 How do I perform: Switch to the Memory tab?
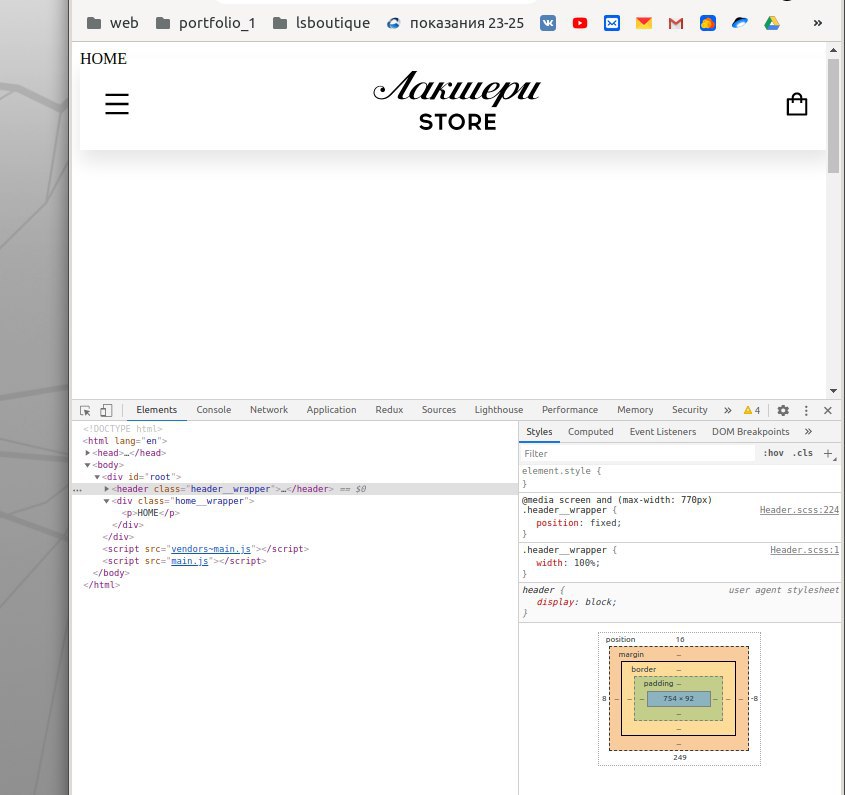[635, 410]
